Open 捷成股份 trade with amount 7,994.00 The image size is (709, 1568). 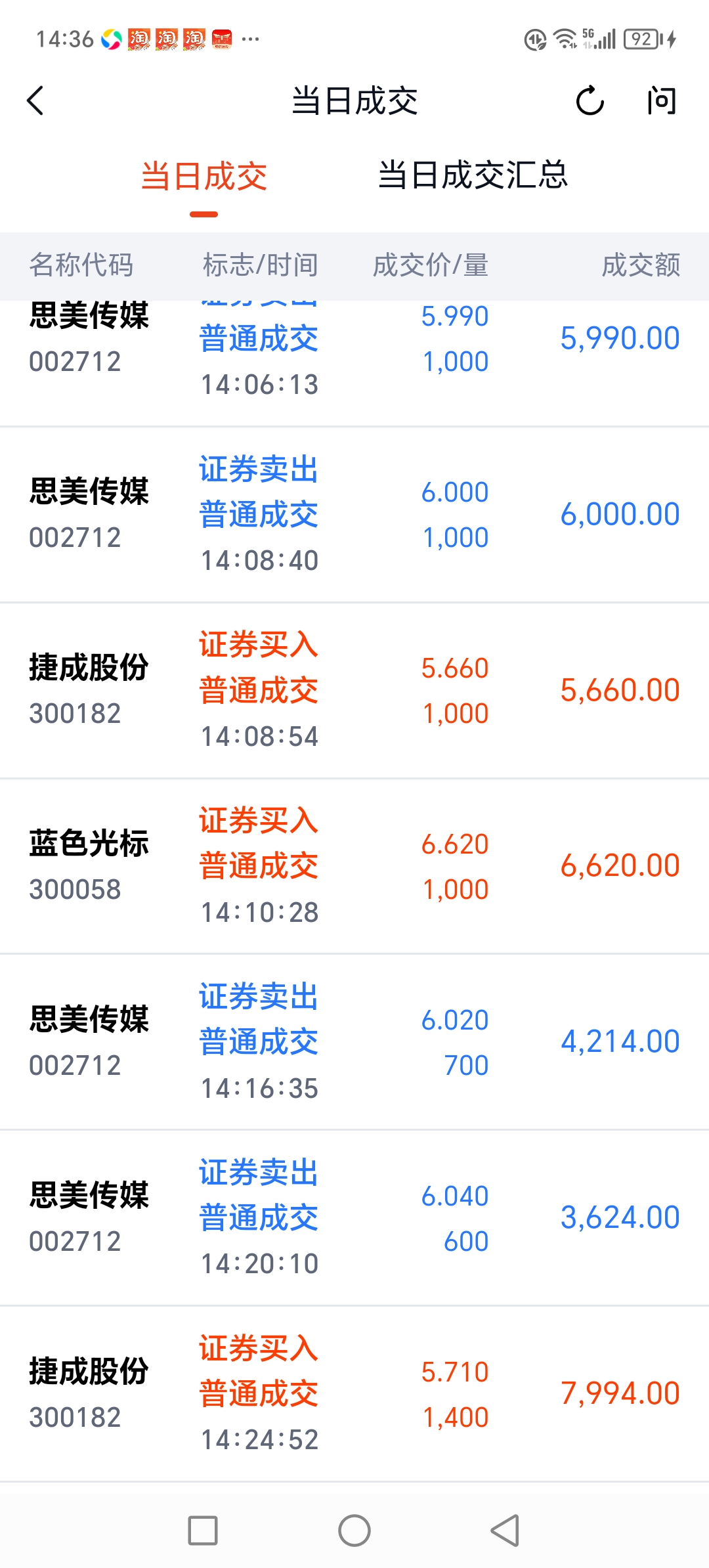click(354, 1395)
